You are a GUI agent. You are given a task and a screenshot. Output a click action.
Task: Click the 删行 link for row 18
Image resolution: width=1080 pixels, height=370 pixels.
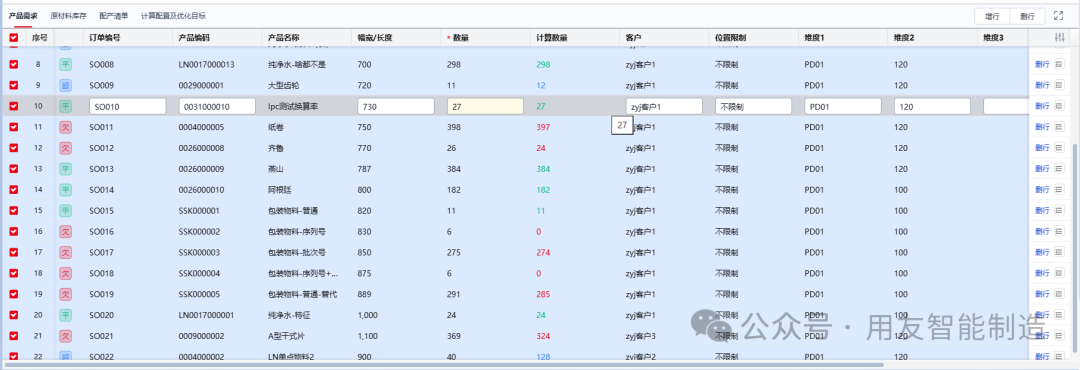(x=1042, y=274)
